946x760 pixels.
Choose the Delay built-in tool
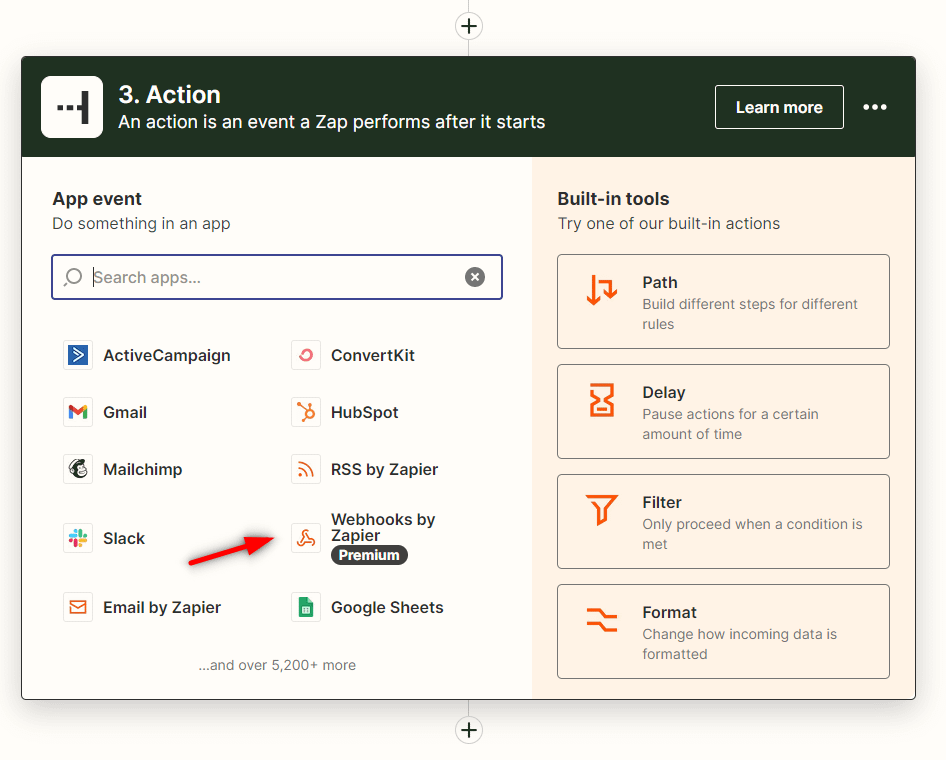point(723,411)
